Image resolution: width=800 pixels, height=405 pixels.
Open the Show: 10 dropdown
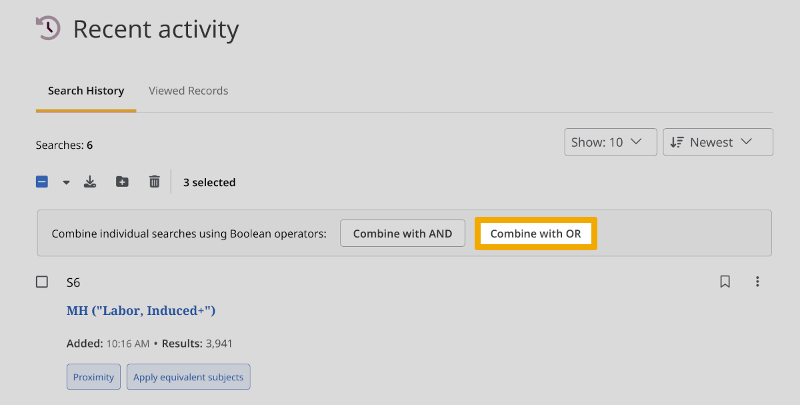click(x=610, y=142)
